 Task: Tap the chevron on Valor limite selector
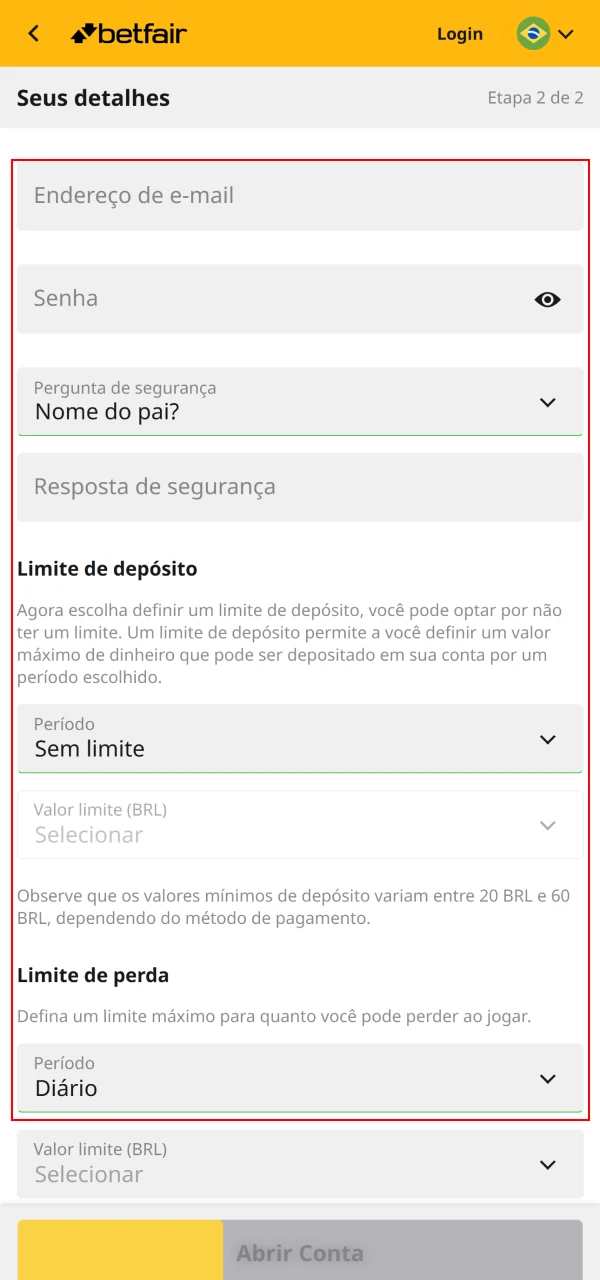pyautogui.click(x=547, y=825)
